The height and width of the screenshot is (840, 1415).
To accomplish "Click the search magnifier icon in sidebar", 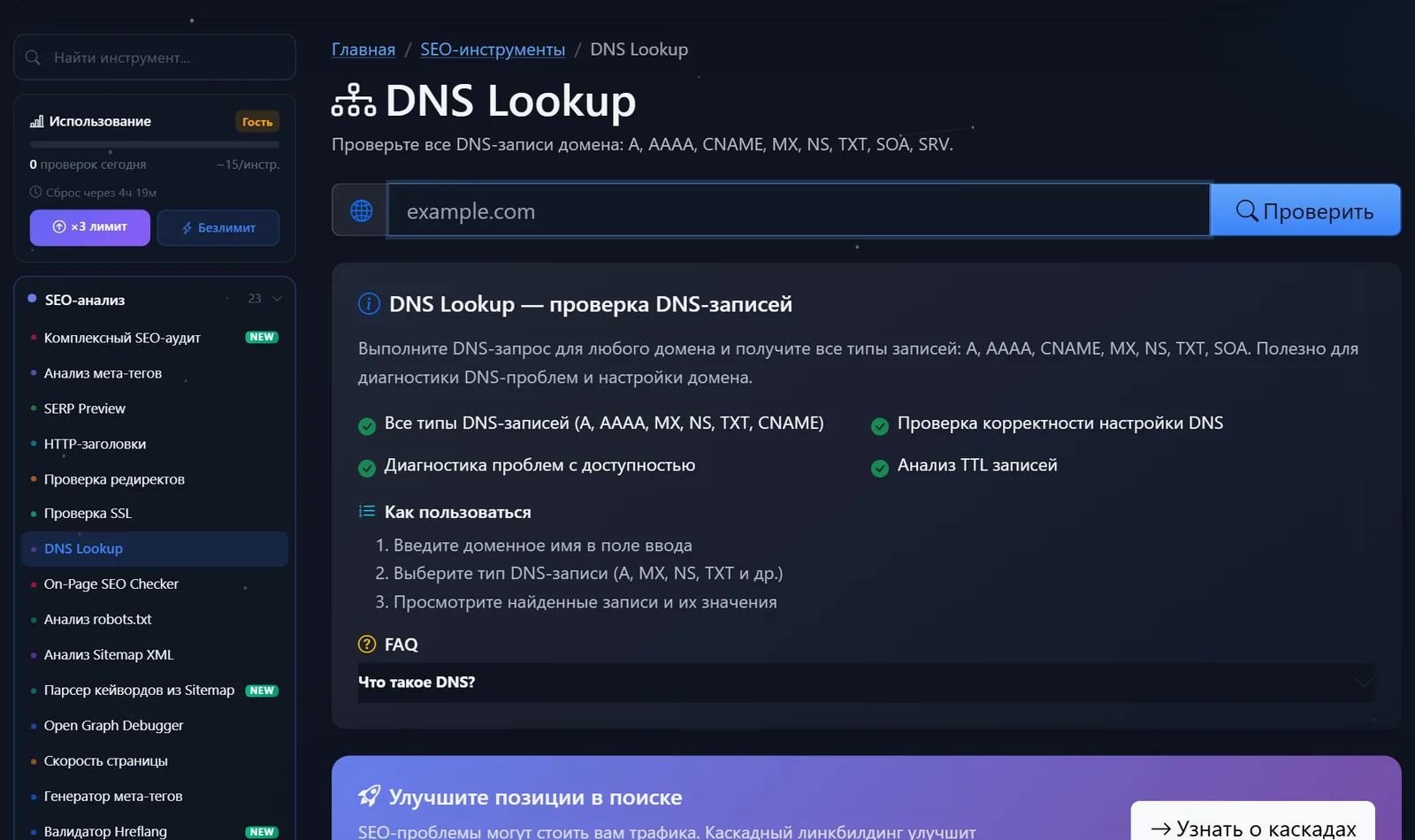I will pyautogui.click(x=33, y=57).
